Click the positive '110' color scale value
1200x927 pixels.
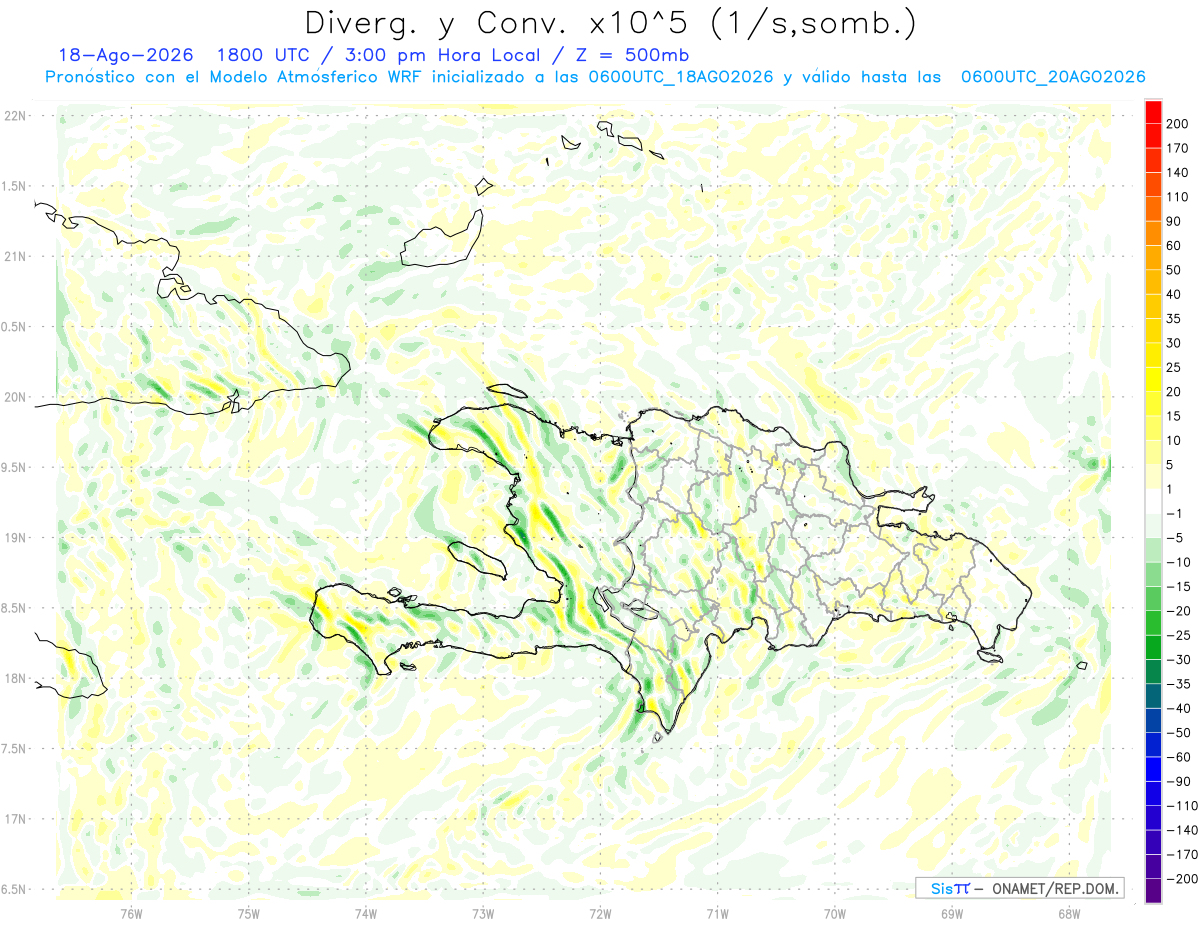click(x=1179, y=197)
